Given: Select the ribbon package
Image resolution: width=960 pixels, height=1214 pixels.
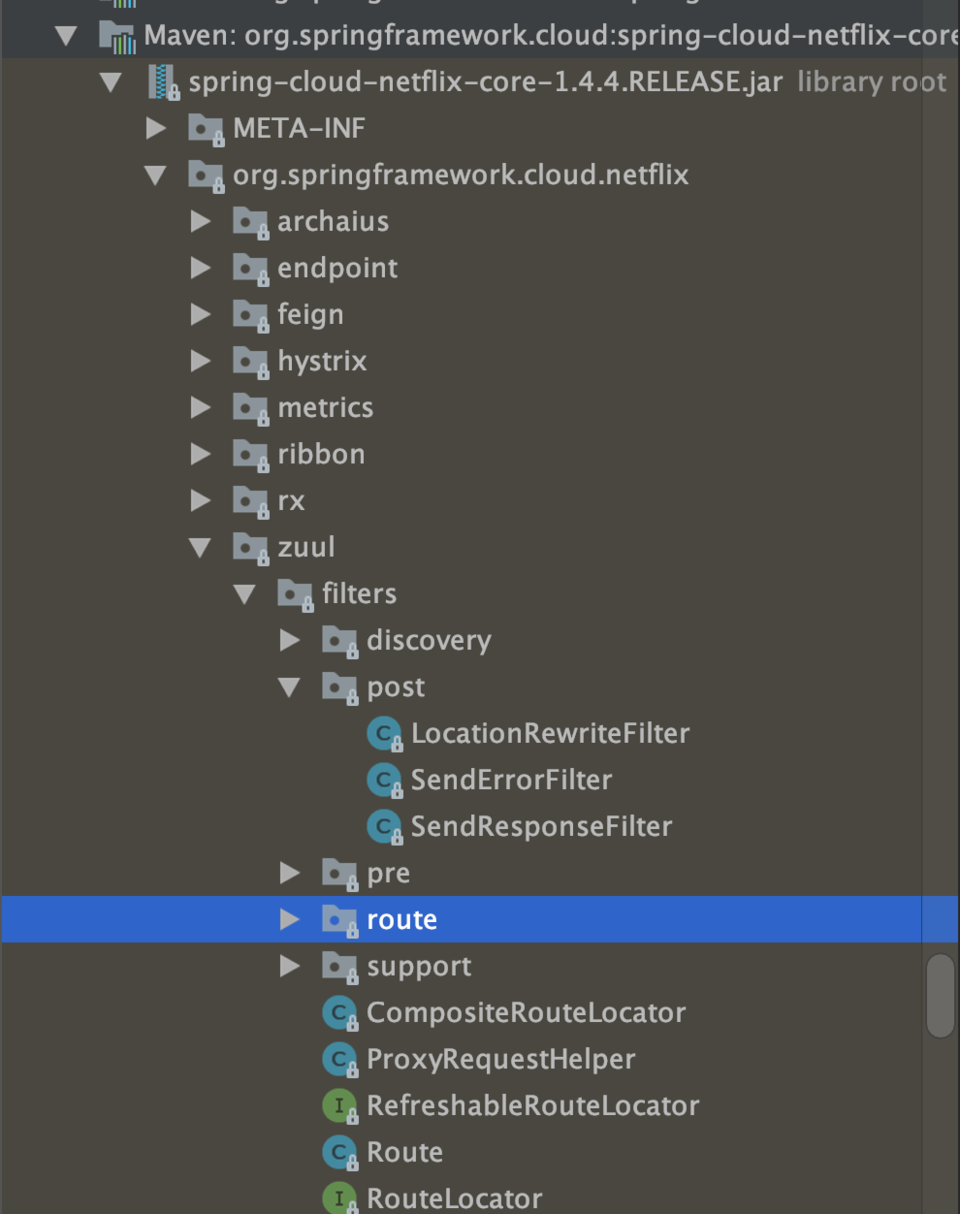Looking at the screenshot, I should pos(320,454).
